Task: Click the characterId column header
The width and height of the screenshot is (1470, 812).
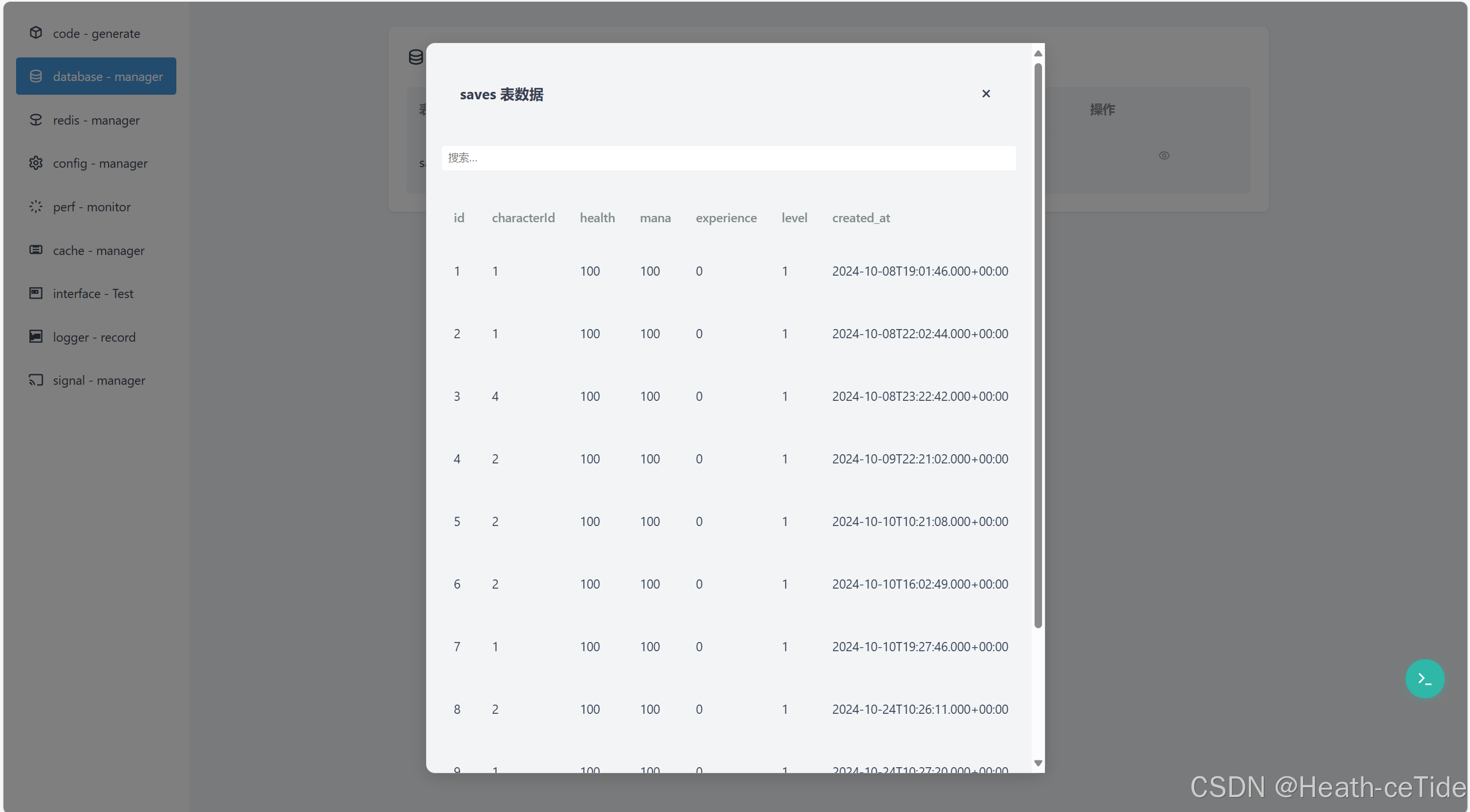Action: coord(523,218)
